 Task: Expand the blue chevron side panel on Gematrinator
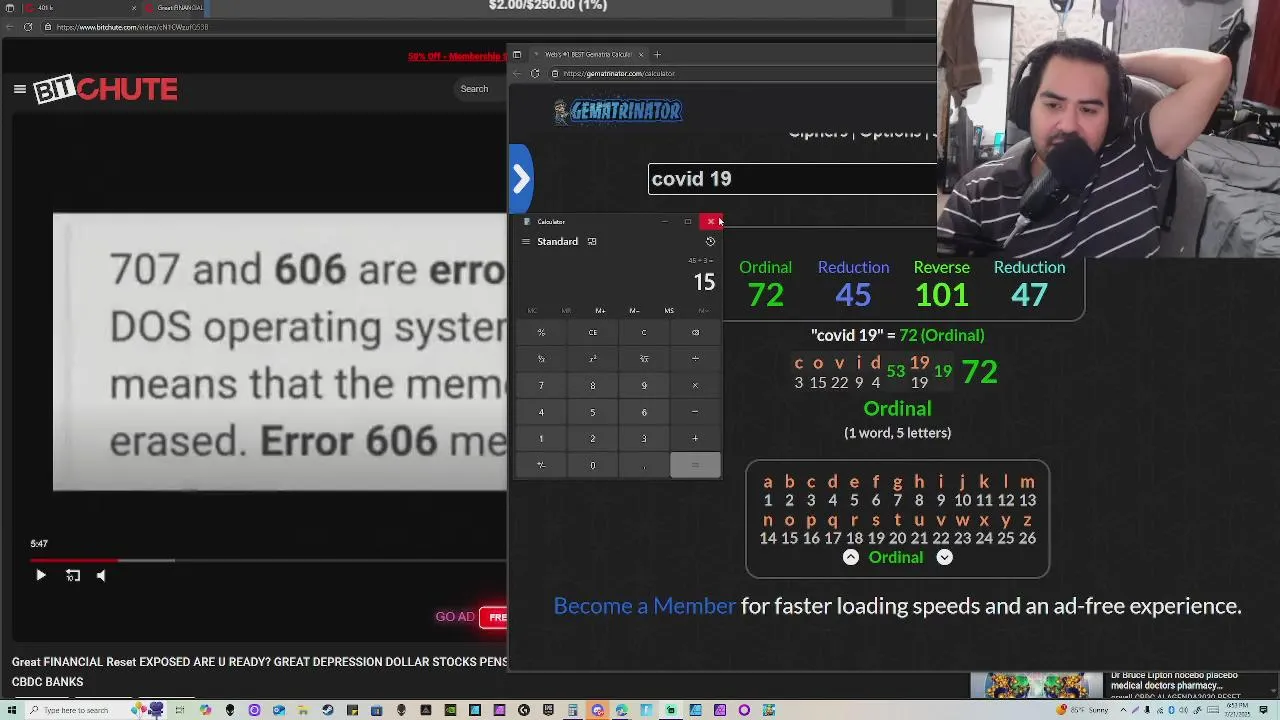pyautogui.click(x=521, y=179)
